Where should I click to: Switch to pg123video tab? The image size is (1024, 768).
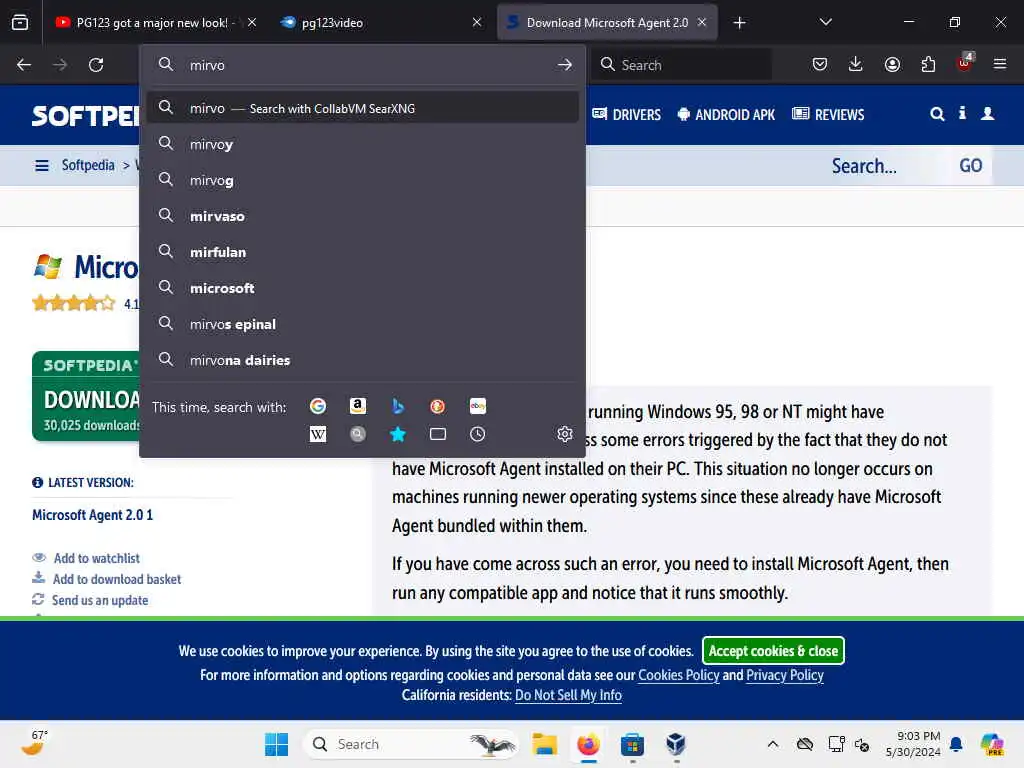tap(380, 23)
